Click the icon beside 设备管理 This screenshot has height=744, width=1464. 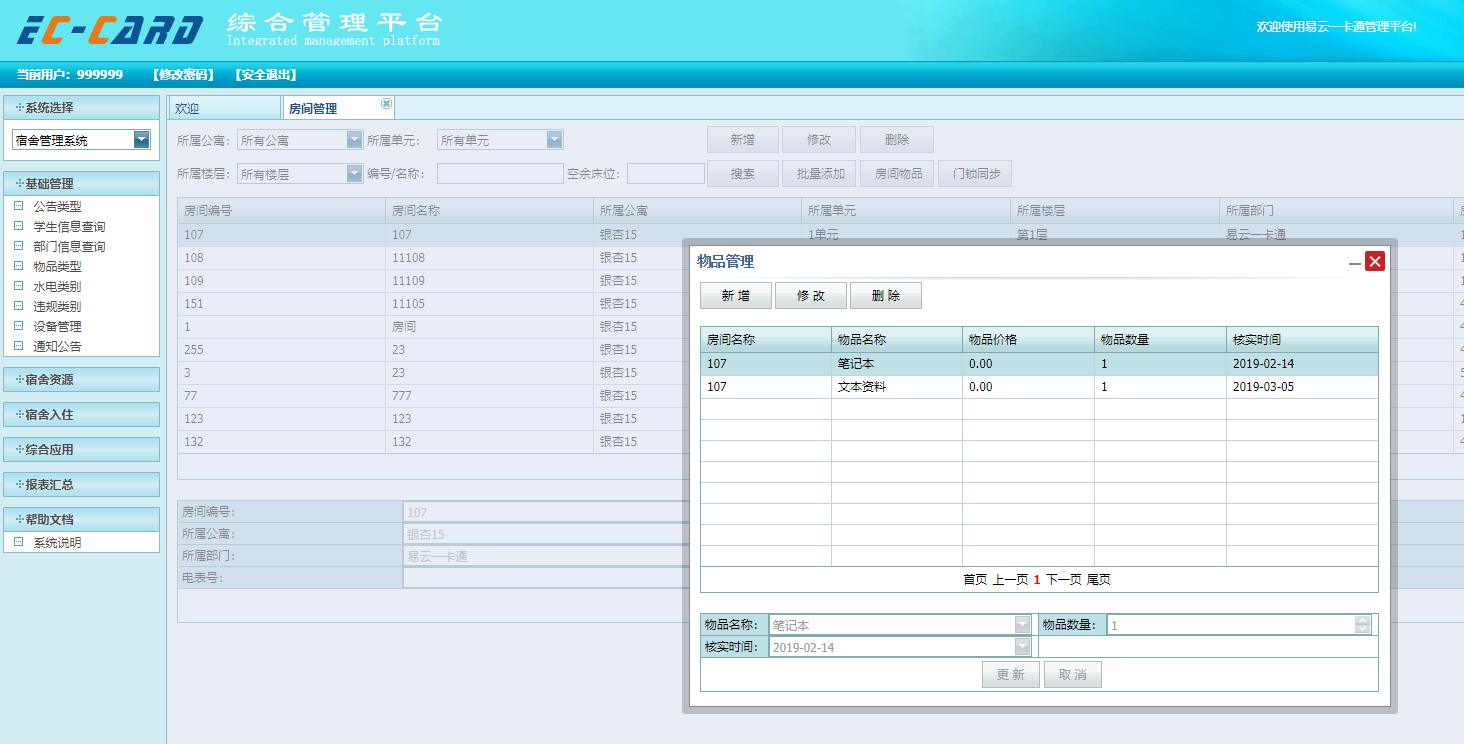click(18, 326)
